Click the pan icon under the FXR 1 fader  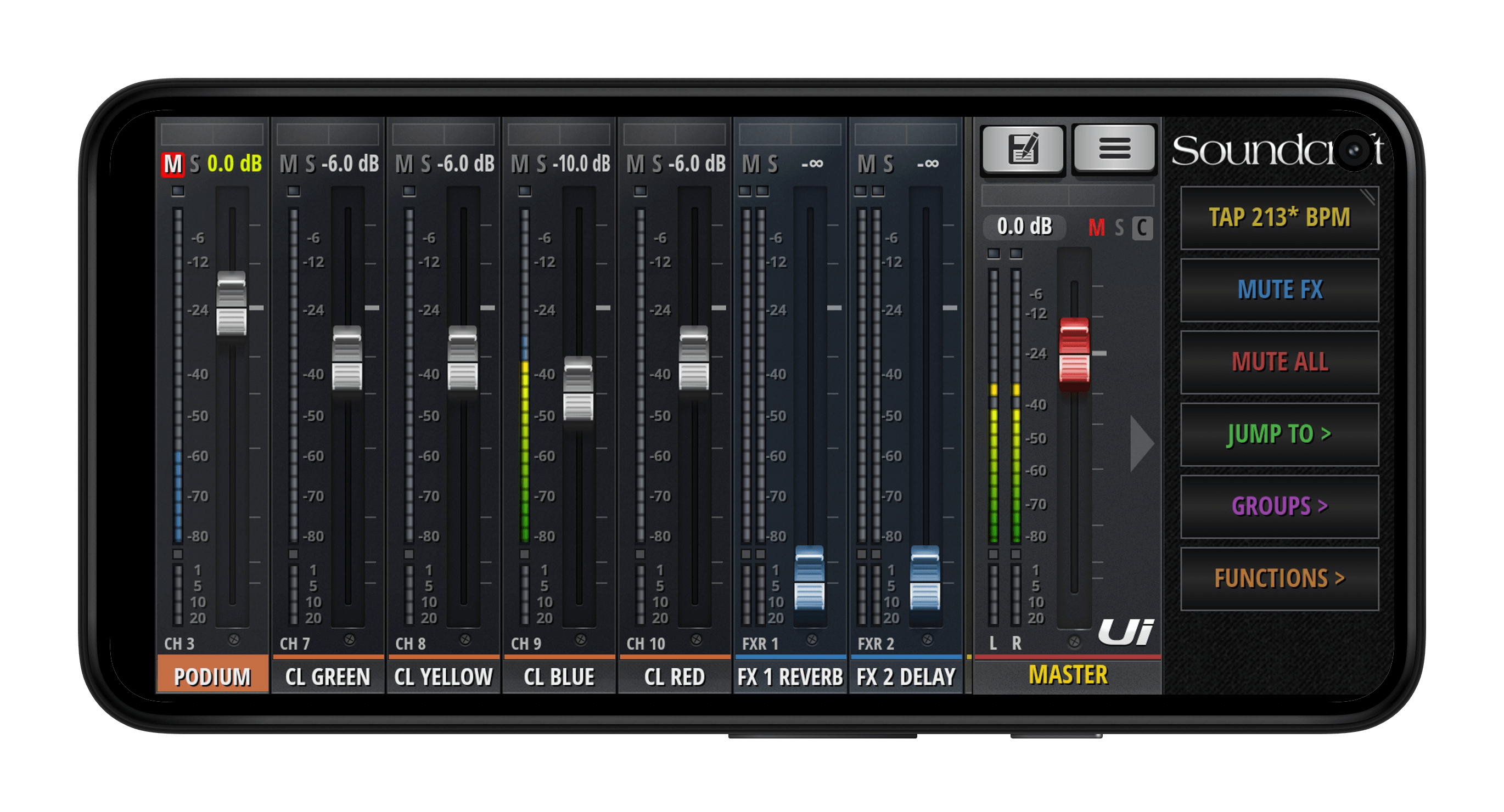point(811,640)
